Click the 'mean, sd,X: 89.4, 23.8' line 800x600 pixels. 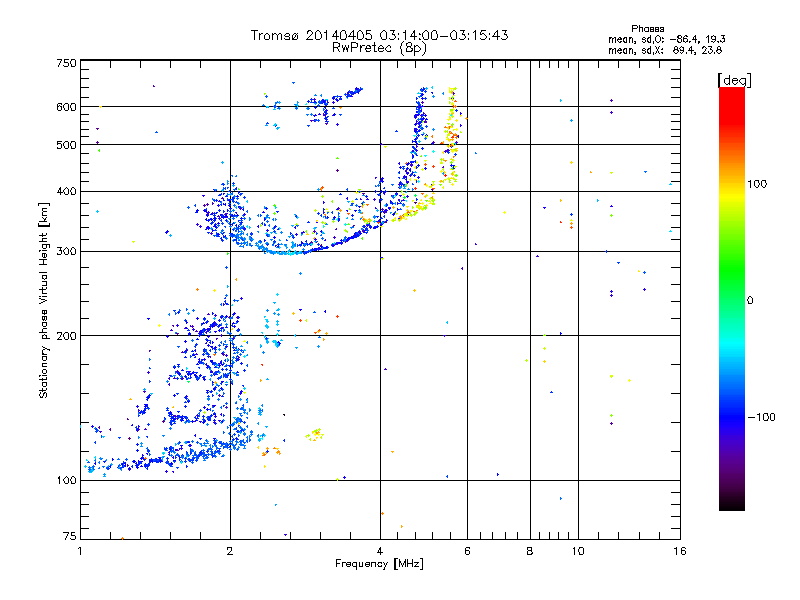pos(665,50)
